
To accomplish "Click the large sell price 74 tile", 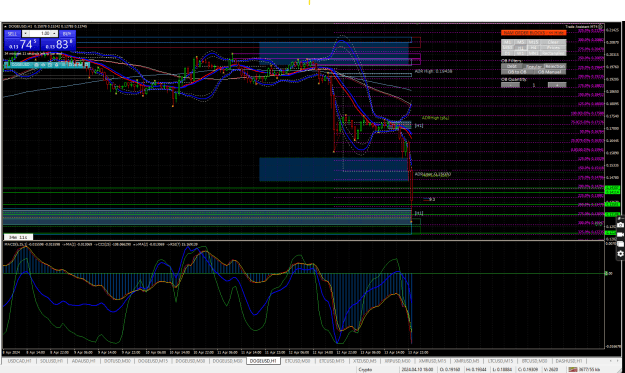I will (22, 44).
